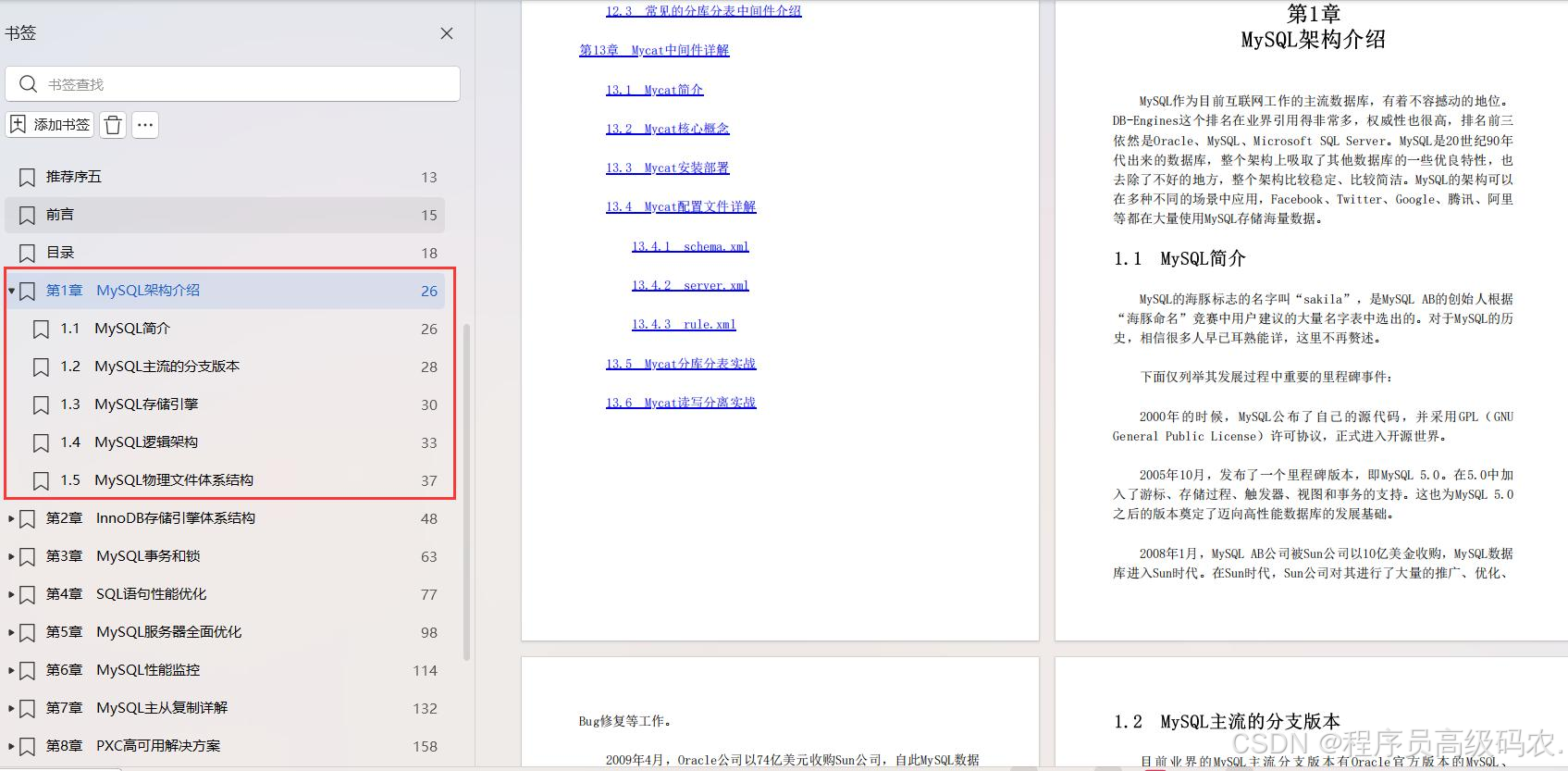
Task: Click bookmark icon beside 第8章 PXC高可用解决方案
Action: (28, 746)
